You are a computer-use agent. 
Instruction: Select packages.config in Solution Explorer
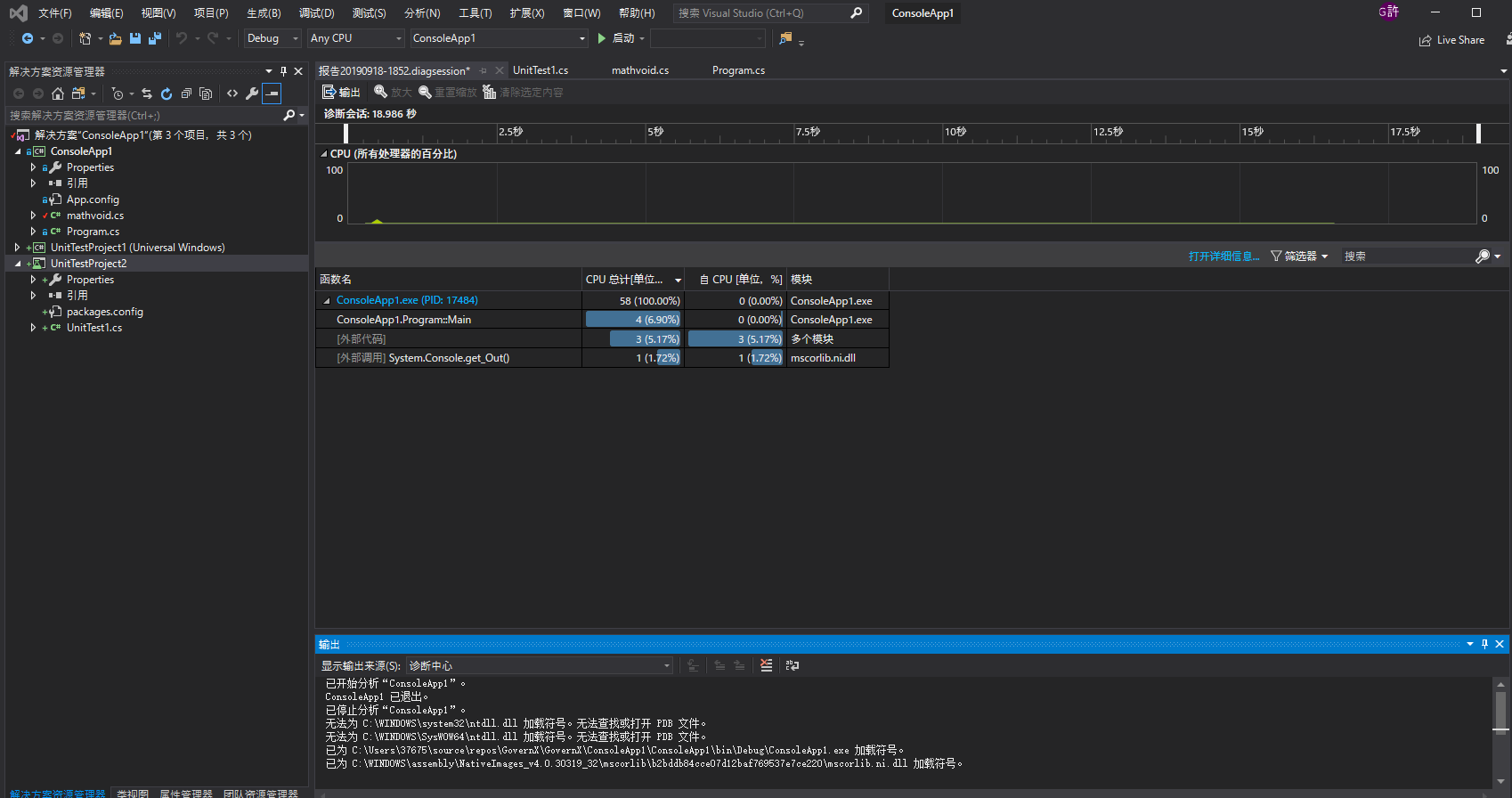(105, 312)
